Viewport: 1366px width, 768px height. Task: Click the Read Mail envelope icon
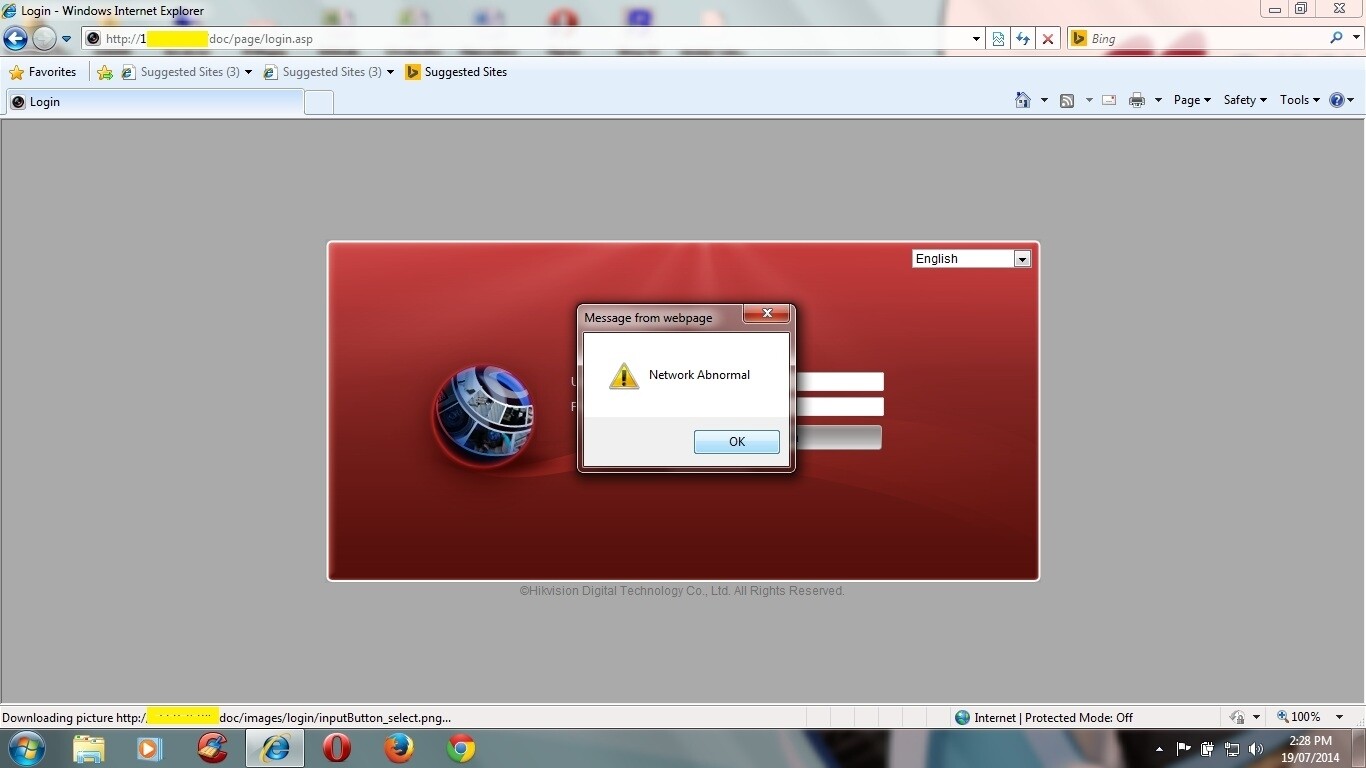(x=1108, y=100)
